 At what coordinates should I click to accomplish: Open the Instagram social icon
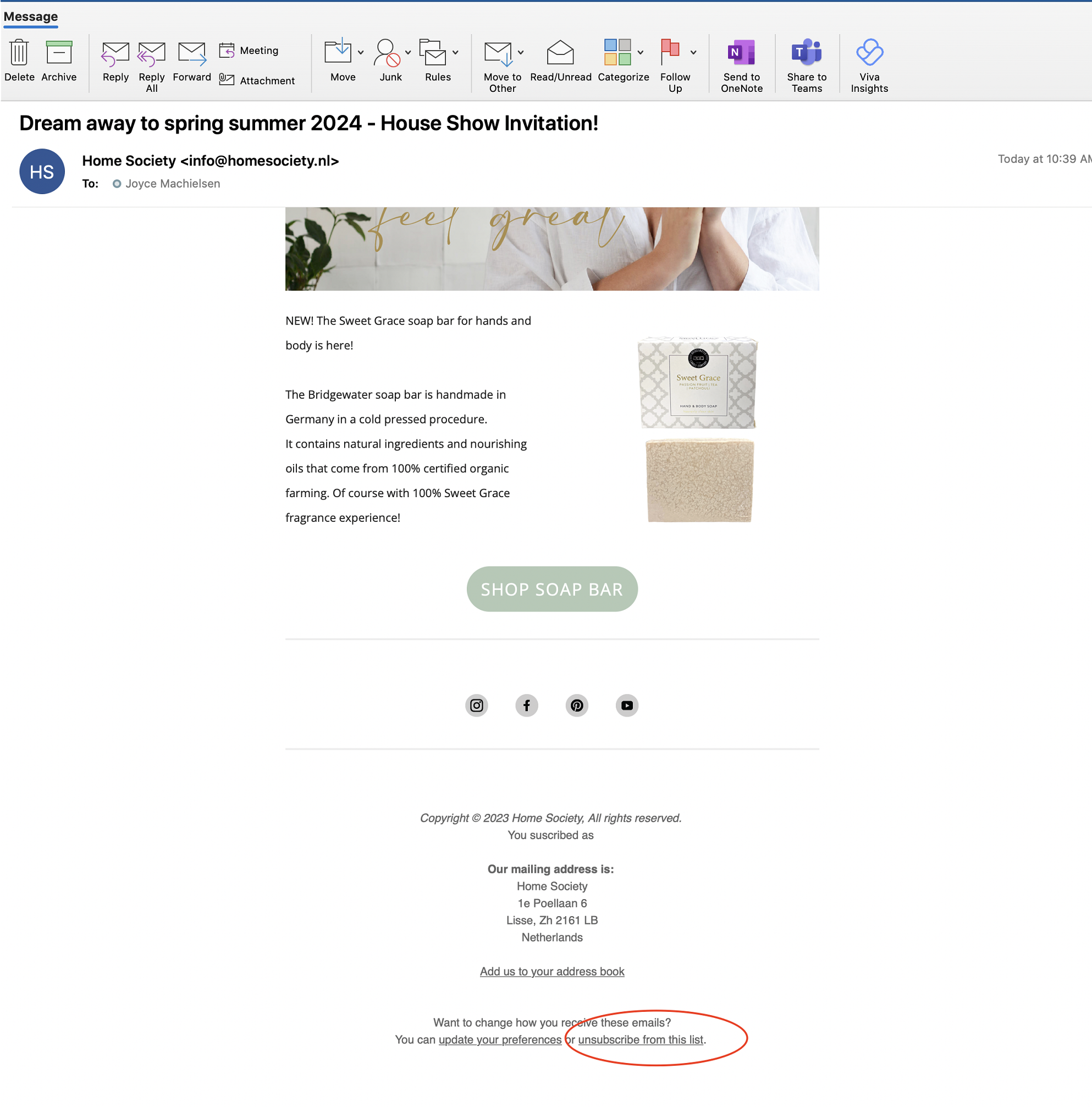pos(476,706)
